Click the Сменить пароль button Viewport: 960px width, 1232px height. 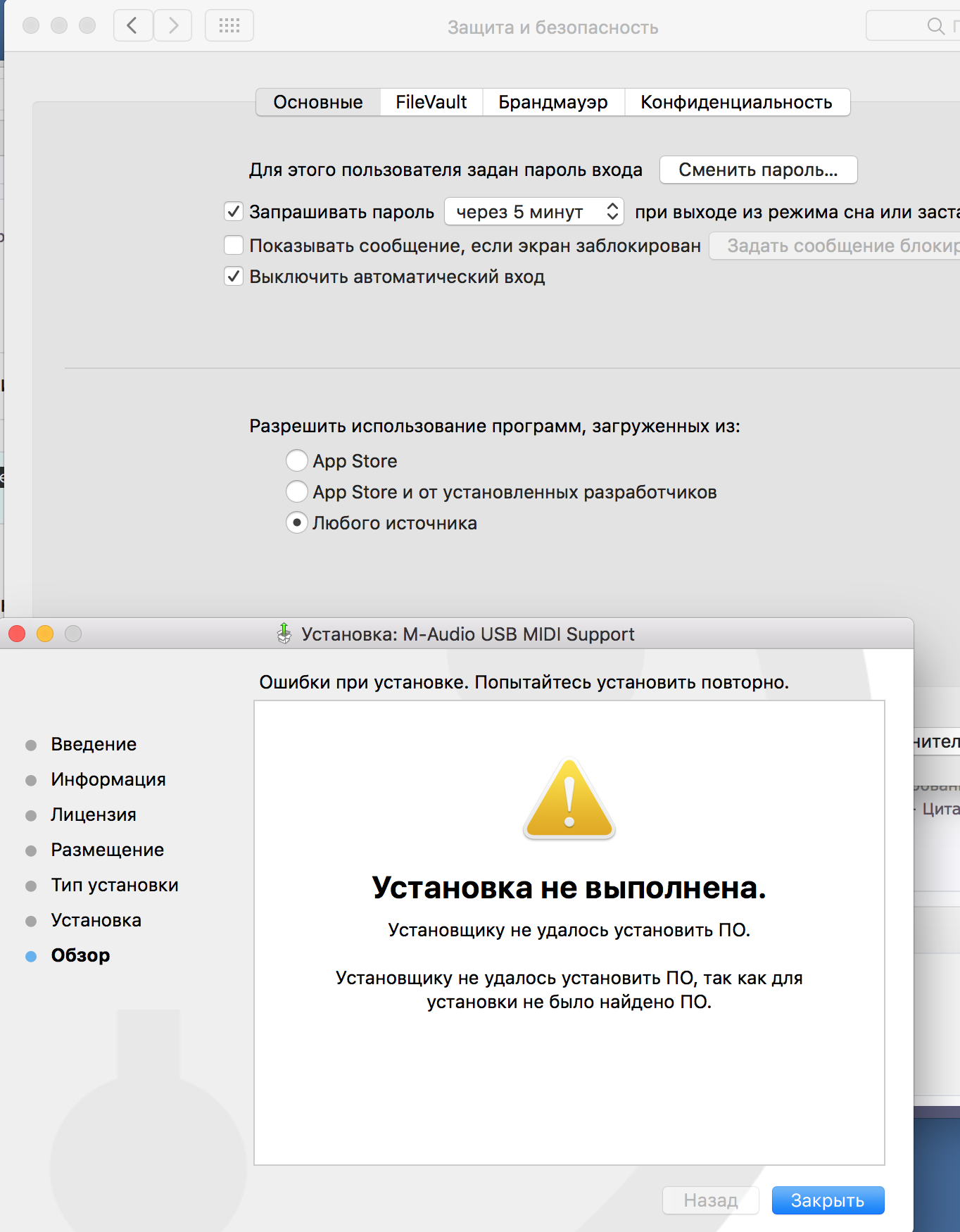pos(758,170)
